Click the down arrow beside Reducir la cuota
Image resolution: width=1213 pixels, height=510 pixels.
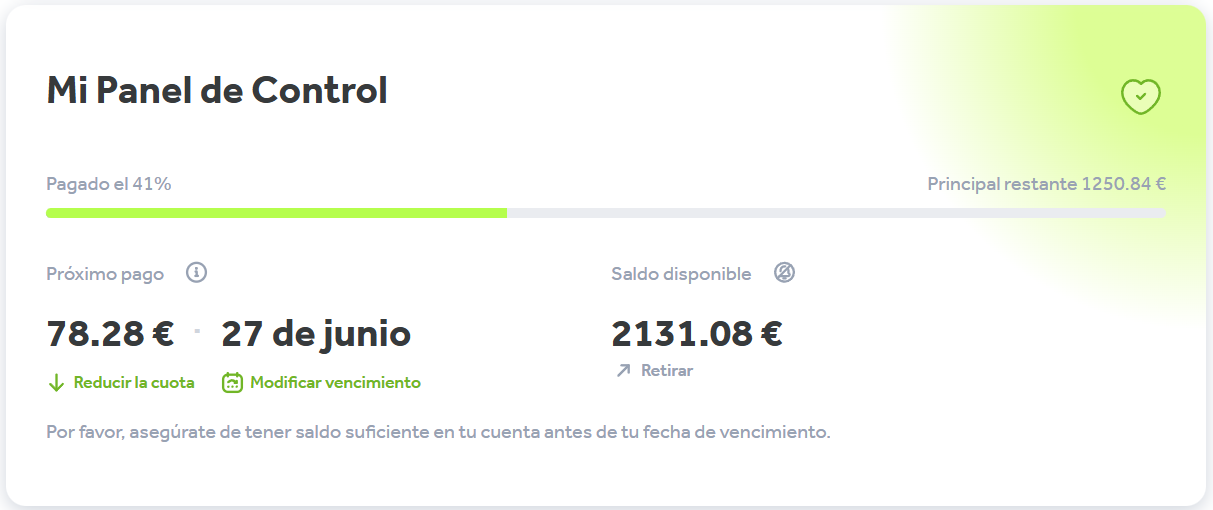point(56,383)
